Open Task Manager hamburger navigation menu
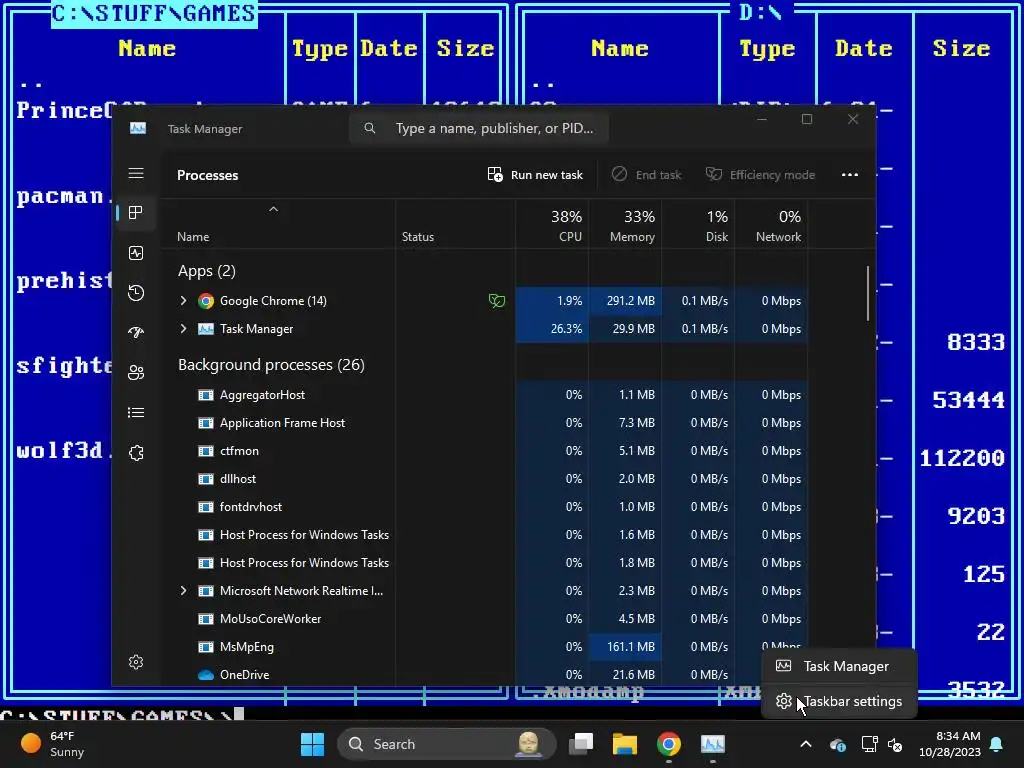The height and width of the screenshot is (768, 1024). [x=136, y=173]
